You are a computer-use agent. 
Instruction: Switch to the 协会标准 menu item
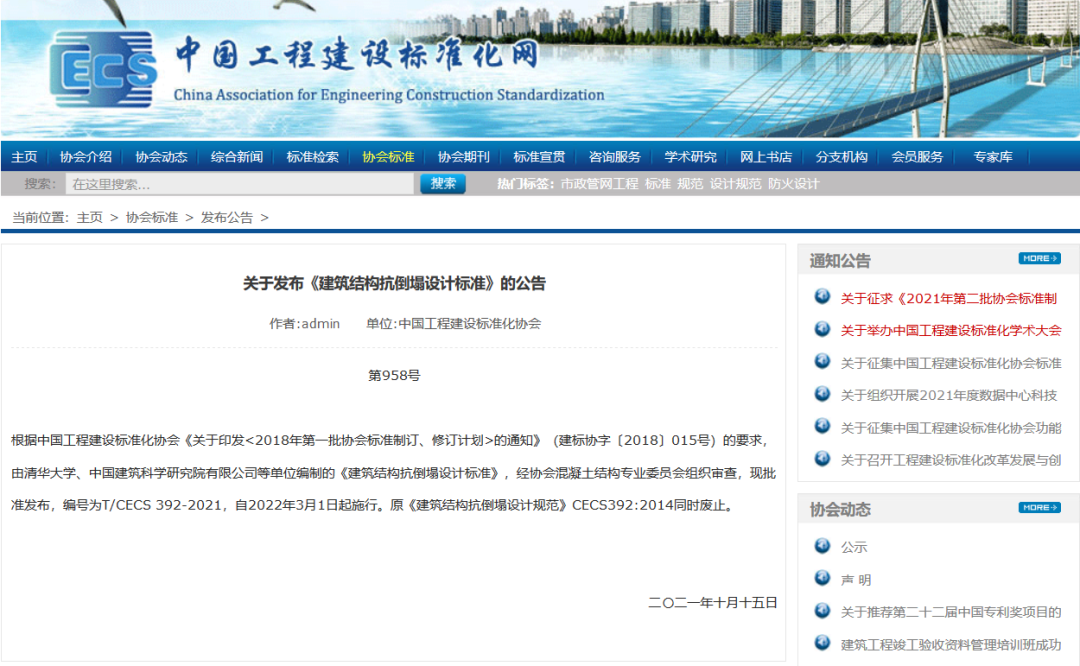pyautogui.click(x=387, y=157)
